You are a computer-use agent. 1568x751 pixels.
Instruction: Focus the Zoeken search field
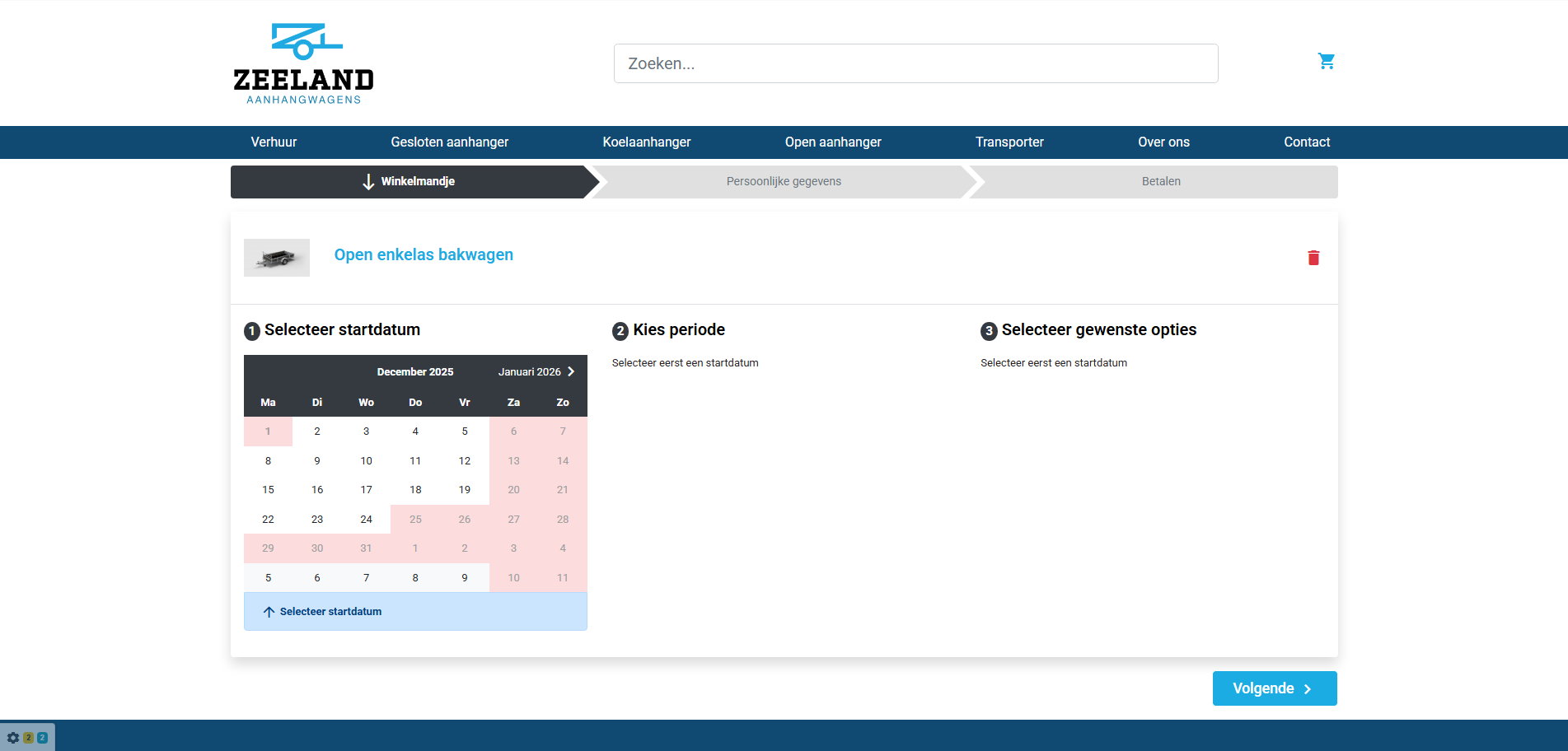click(915, 63)
